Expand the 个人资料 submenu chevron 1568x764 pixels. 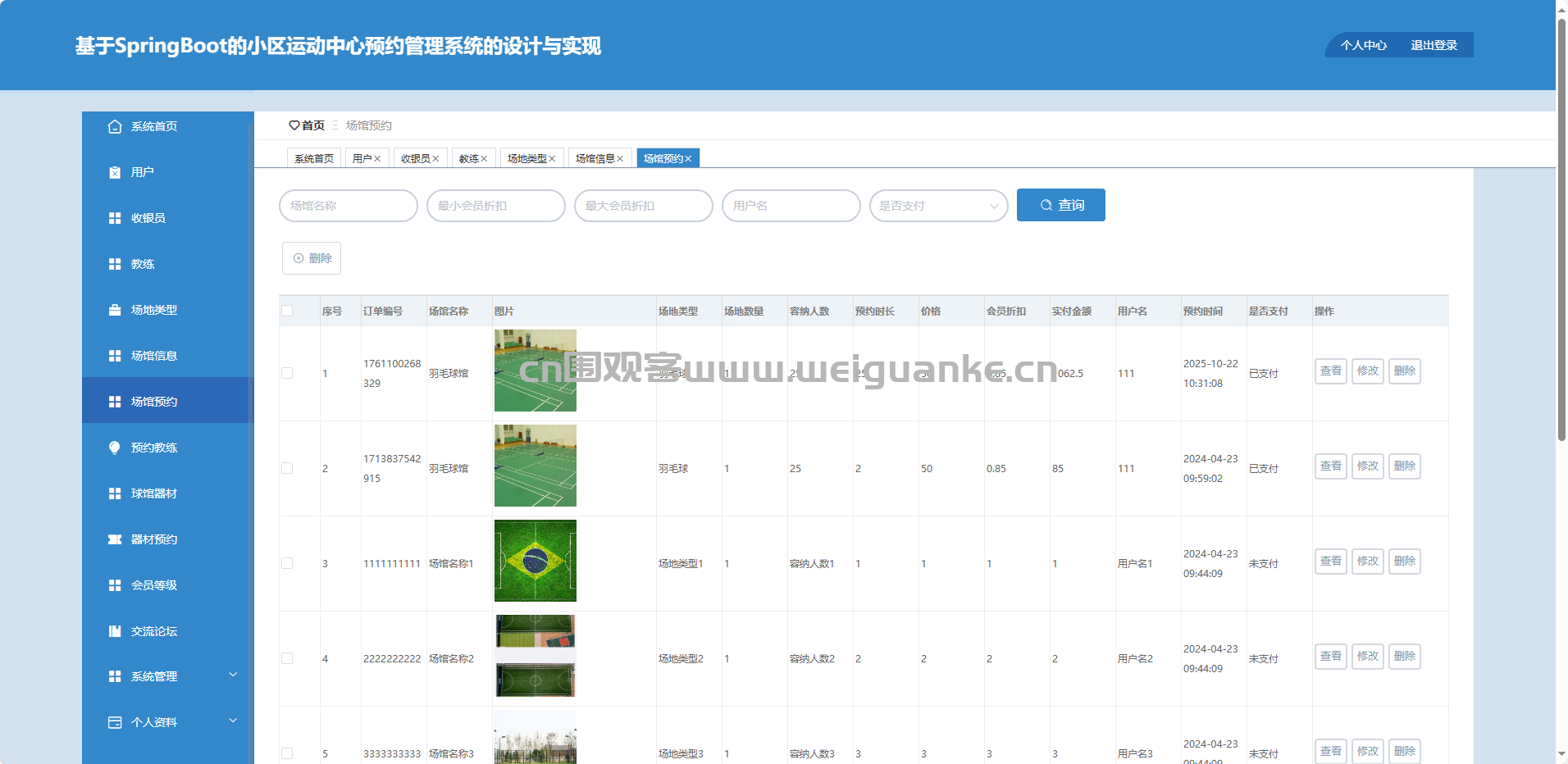tap(233, 721)
